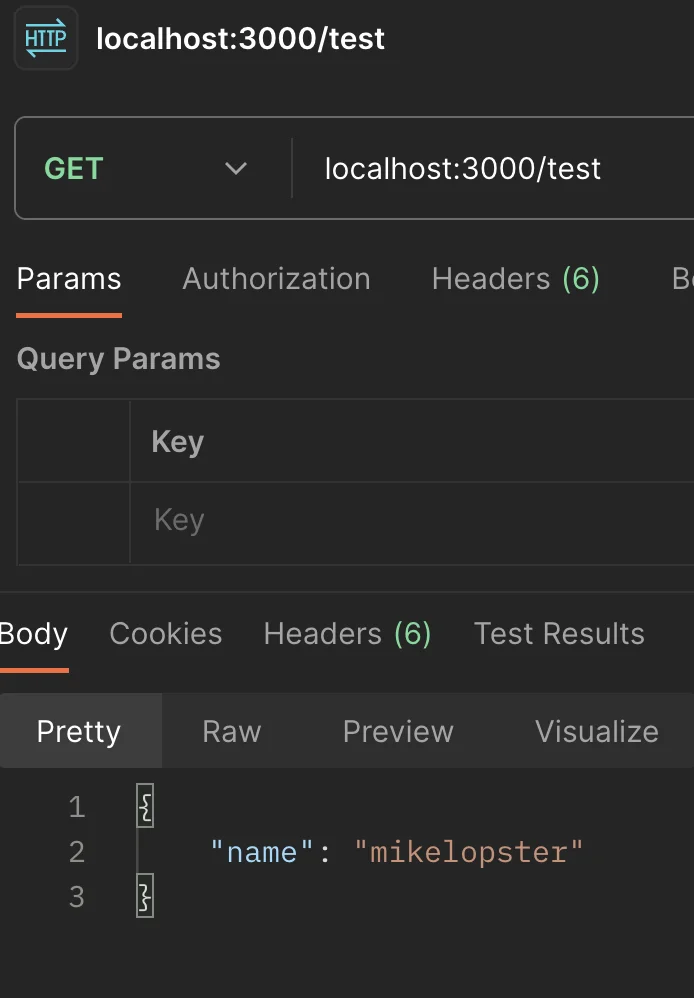694x998 pixels.
Task: Show the response Headers (6) tab
Action: (x=348, y=634)
